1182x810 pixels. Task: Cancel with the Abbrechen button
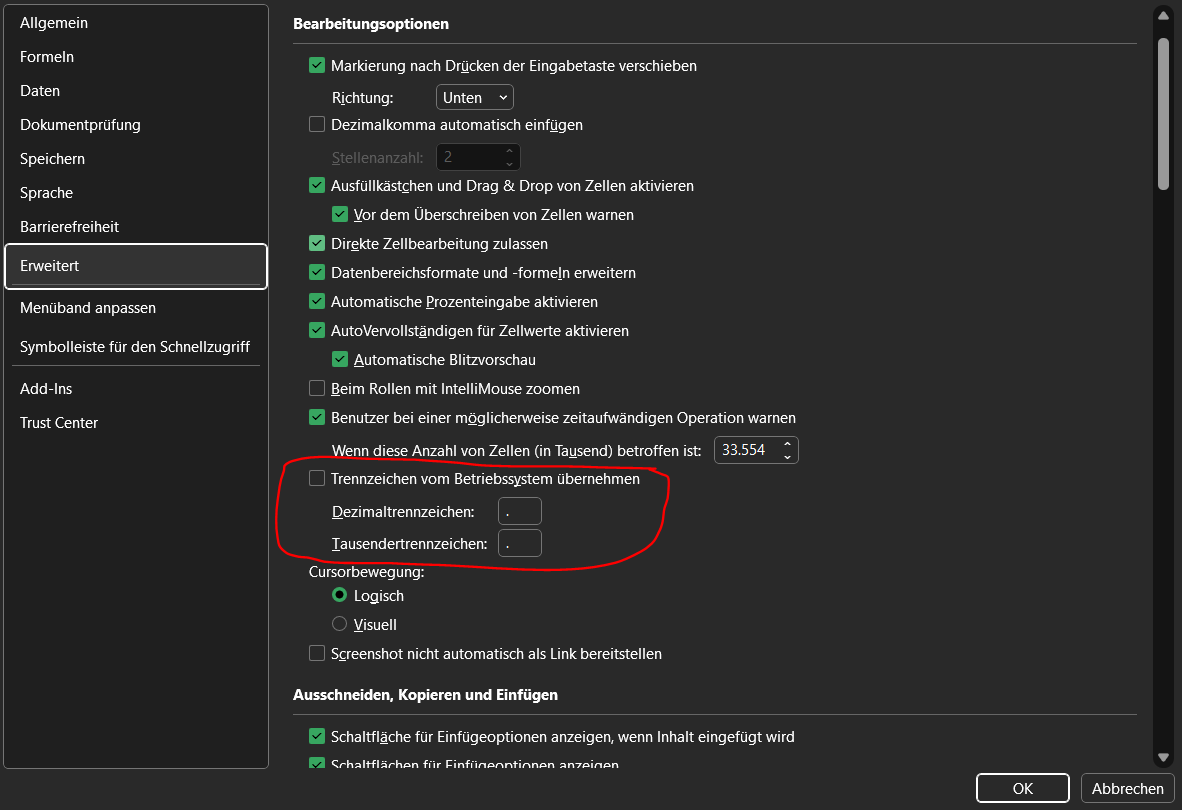pyautogui.click(x=1128, y=788)
